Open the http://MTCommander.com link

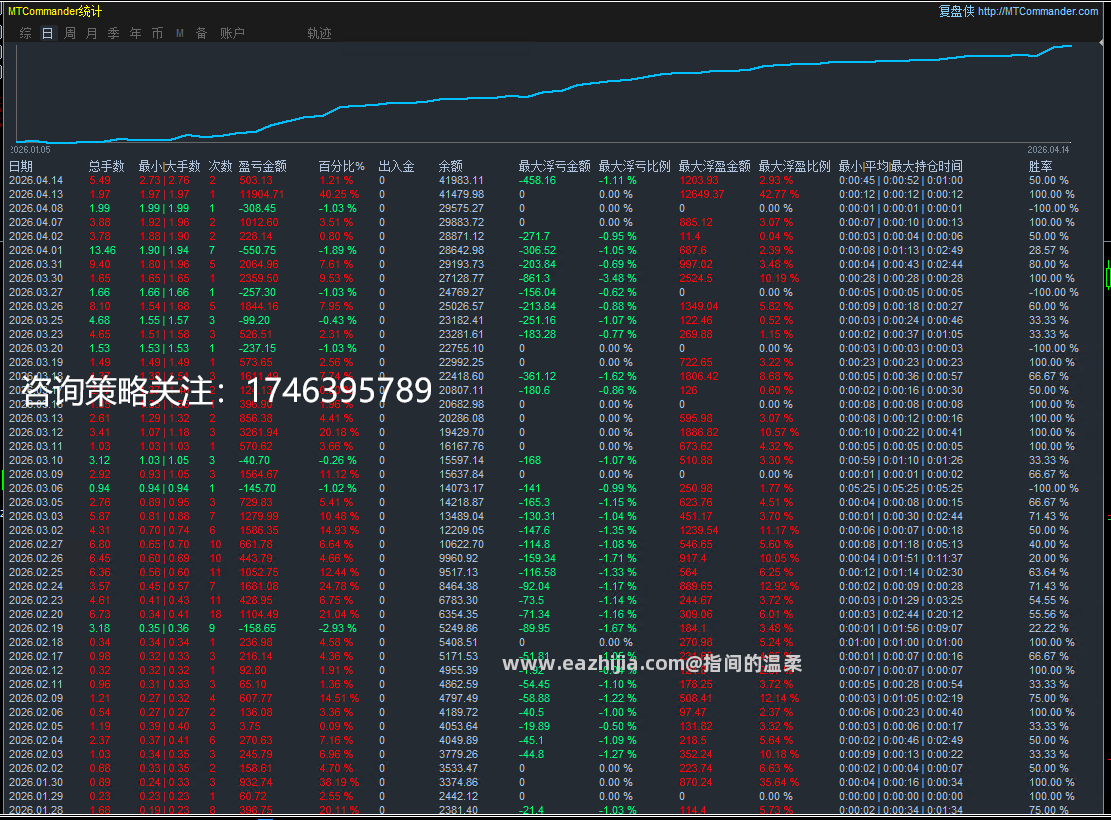point(1038,11)
